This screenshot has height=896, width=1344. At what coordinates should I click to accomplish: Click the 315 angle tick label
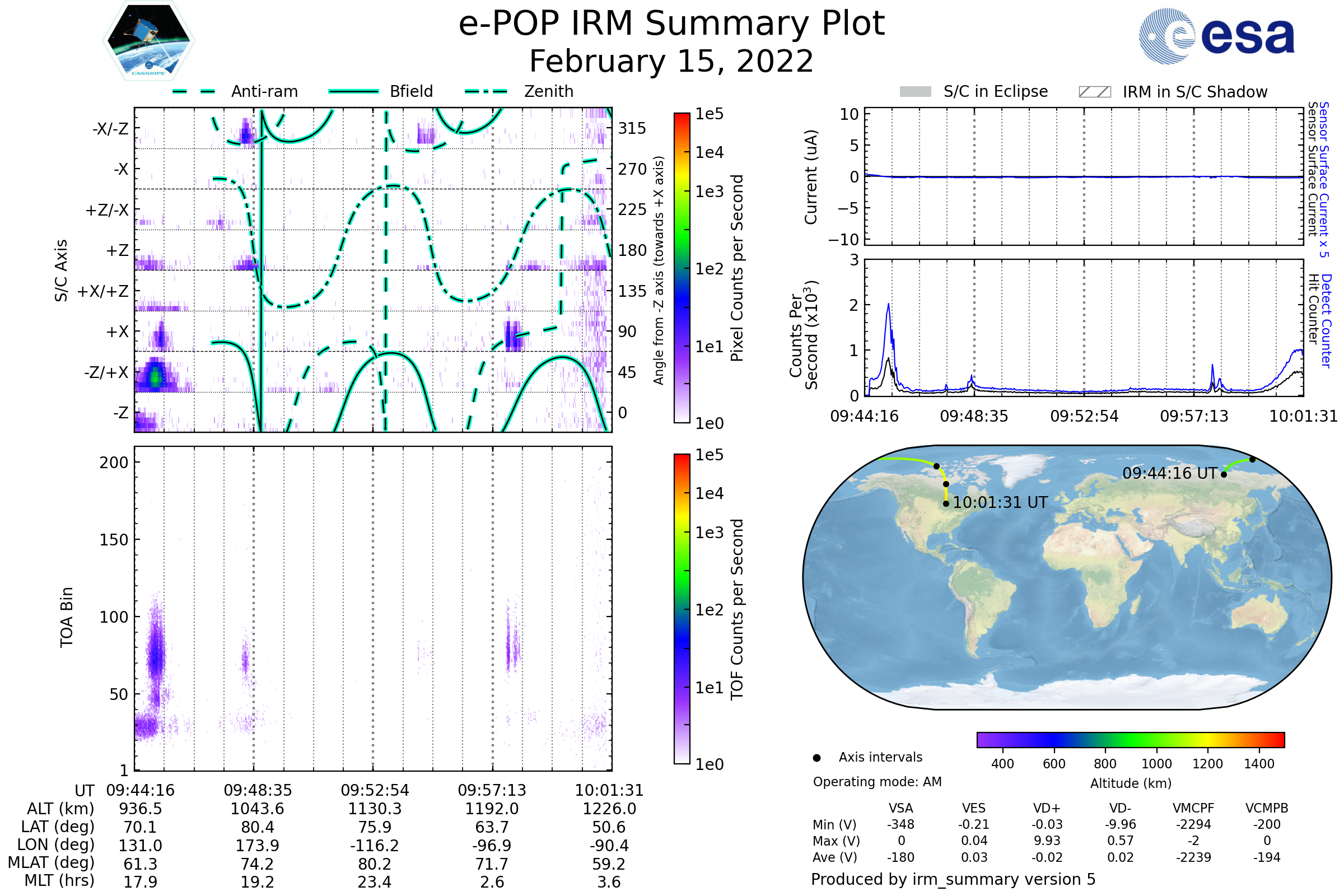[632, 128]
